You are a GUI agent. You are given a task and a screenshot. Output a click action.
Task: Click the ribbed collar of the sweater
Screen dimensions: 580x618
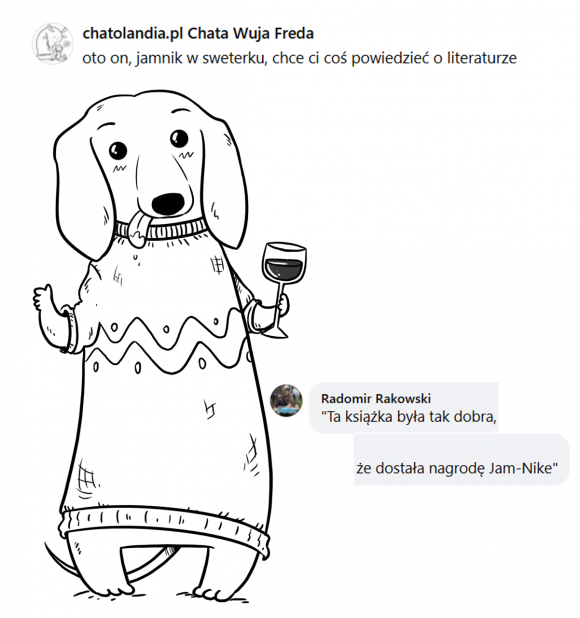[x=161, y=229]
